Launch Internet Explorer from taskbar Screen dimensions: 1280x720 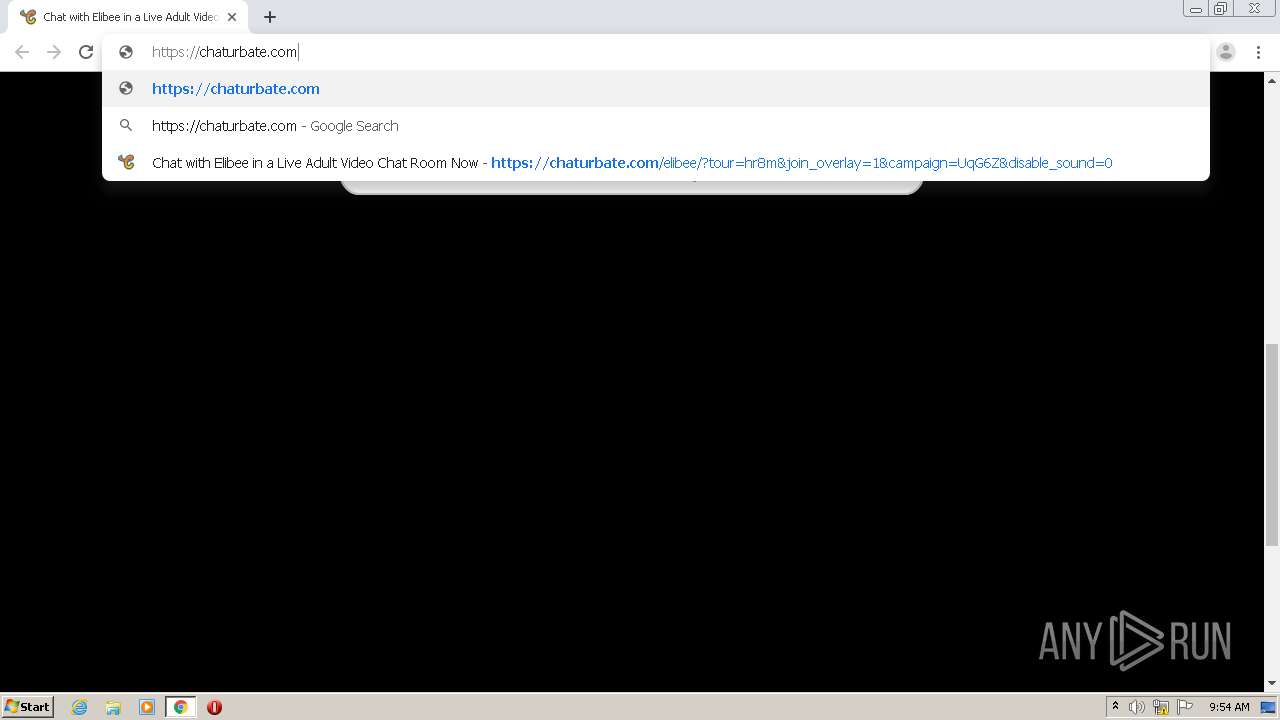coord(79,707)
